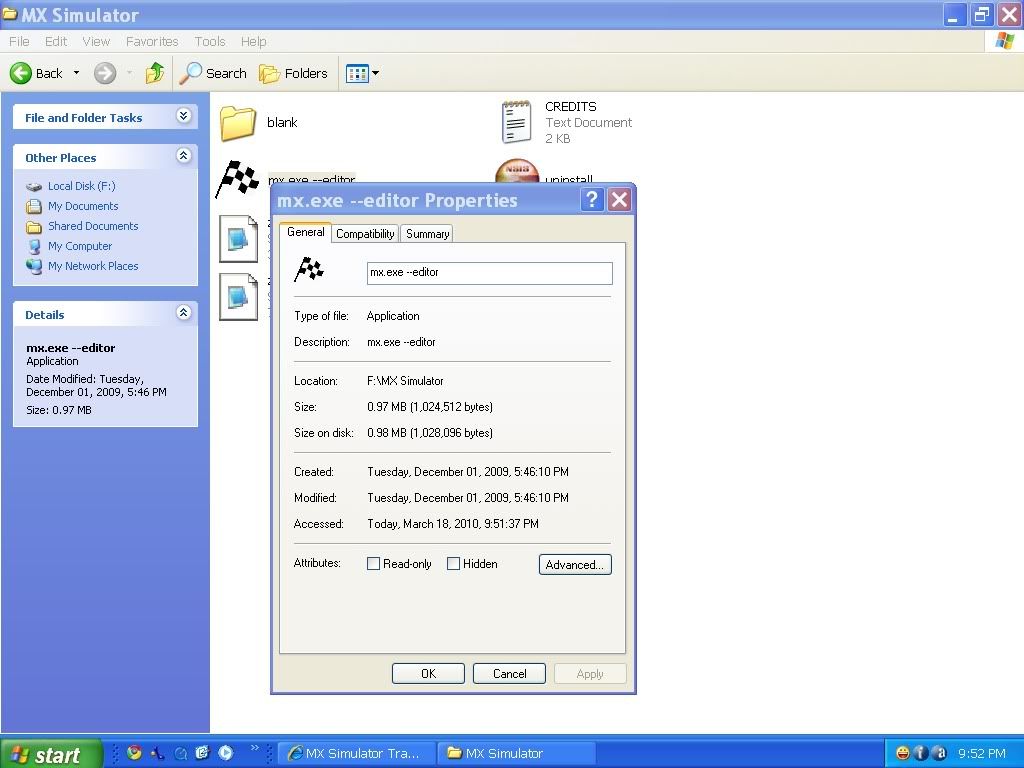Enable the Read-only attribute checkbox
The image size is (1024, 768).
tap(374, 564)
